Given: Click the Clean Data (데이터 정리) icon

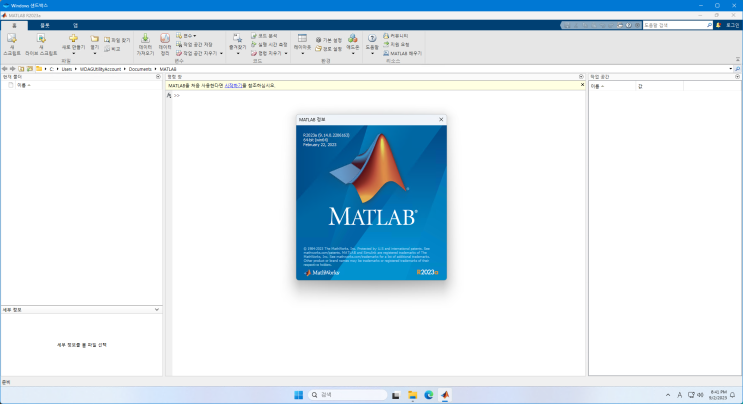Looking at the screenshot, I should point(165,39).
